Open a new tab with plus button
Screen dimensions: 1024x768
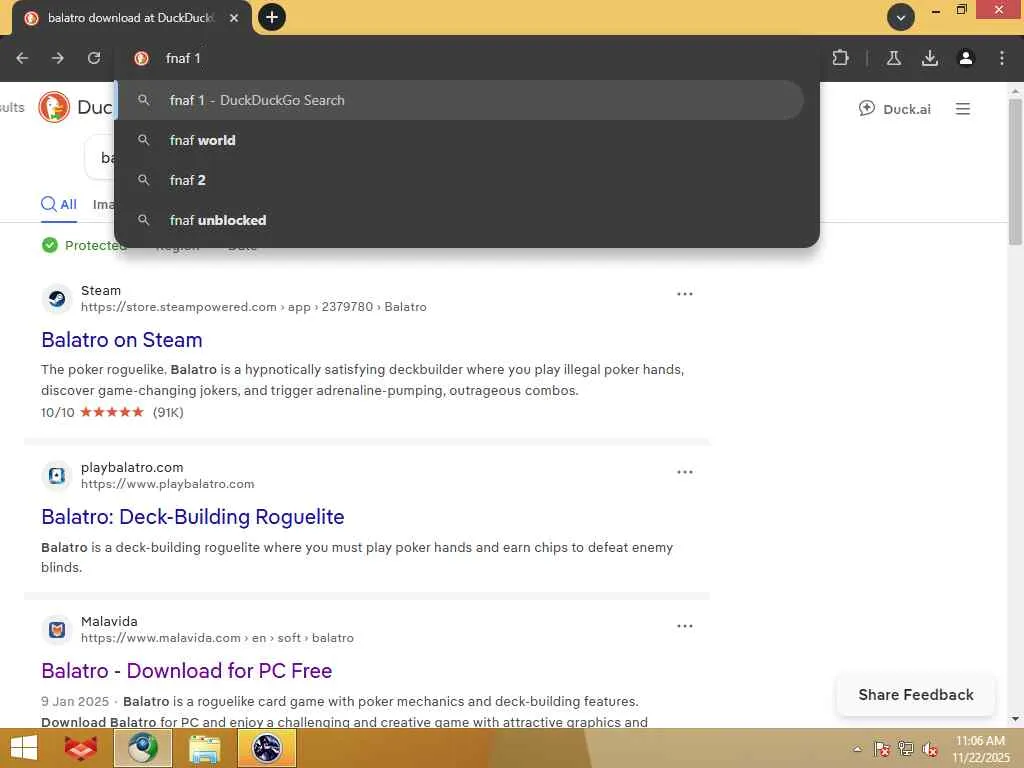(272, 17)
